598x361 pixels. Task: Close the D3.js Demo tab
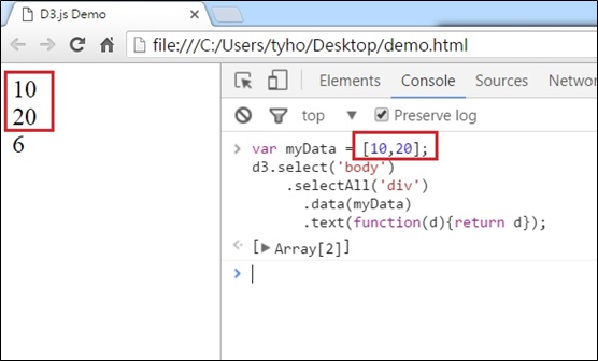click(195, 14)
